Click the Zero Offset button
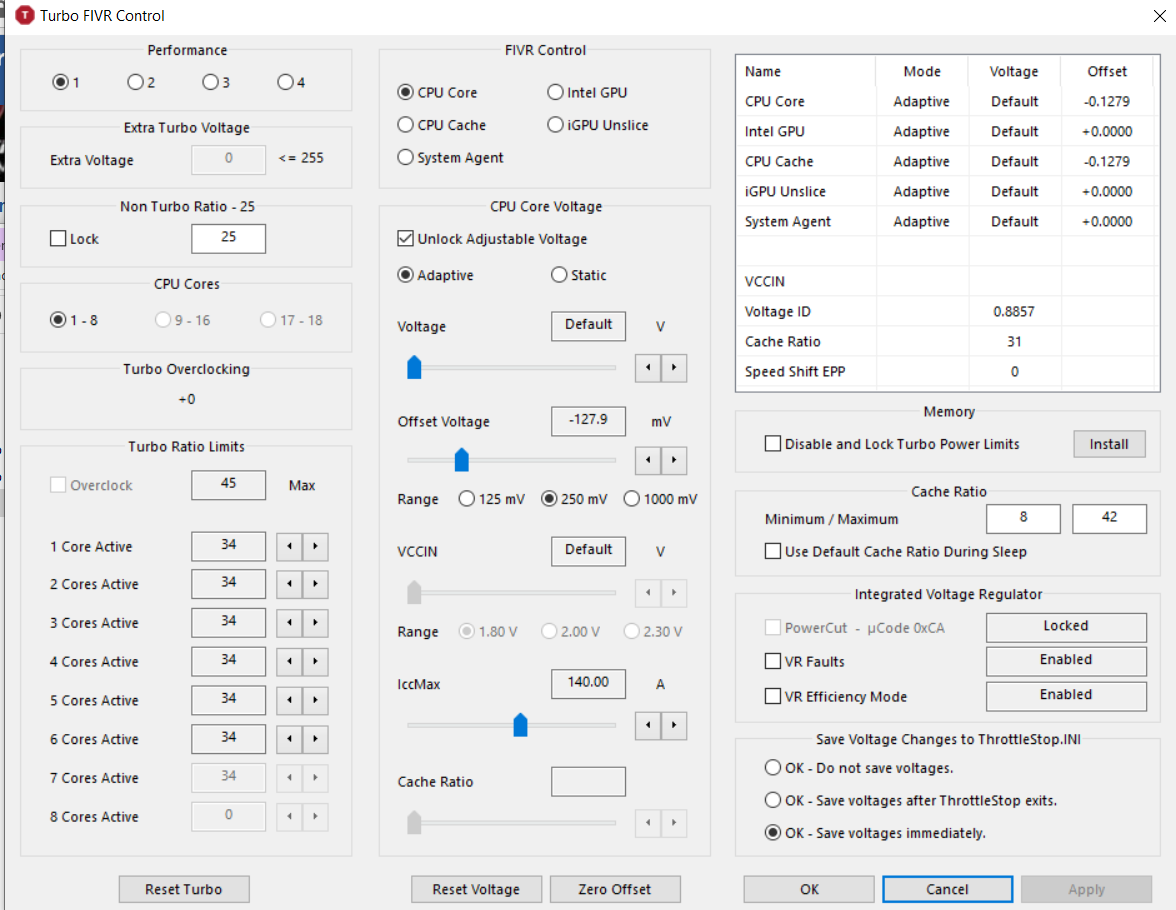1176x910 pixels. [615, 889]
